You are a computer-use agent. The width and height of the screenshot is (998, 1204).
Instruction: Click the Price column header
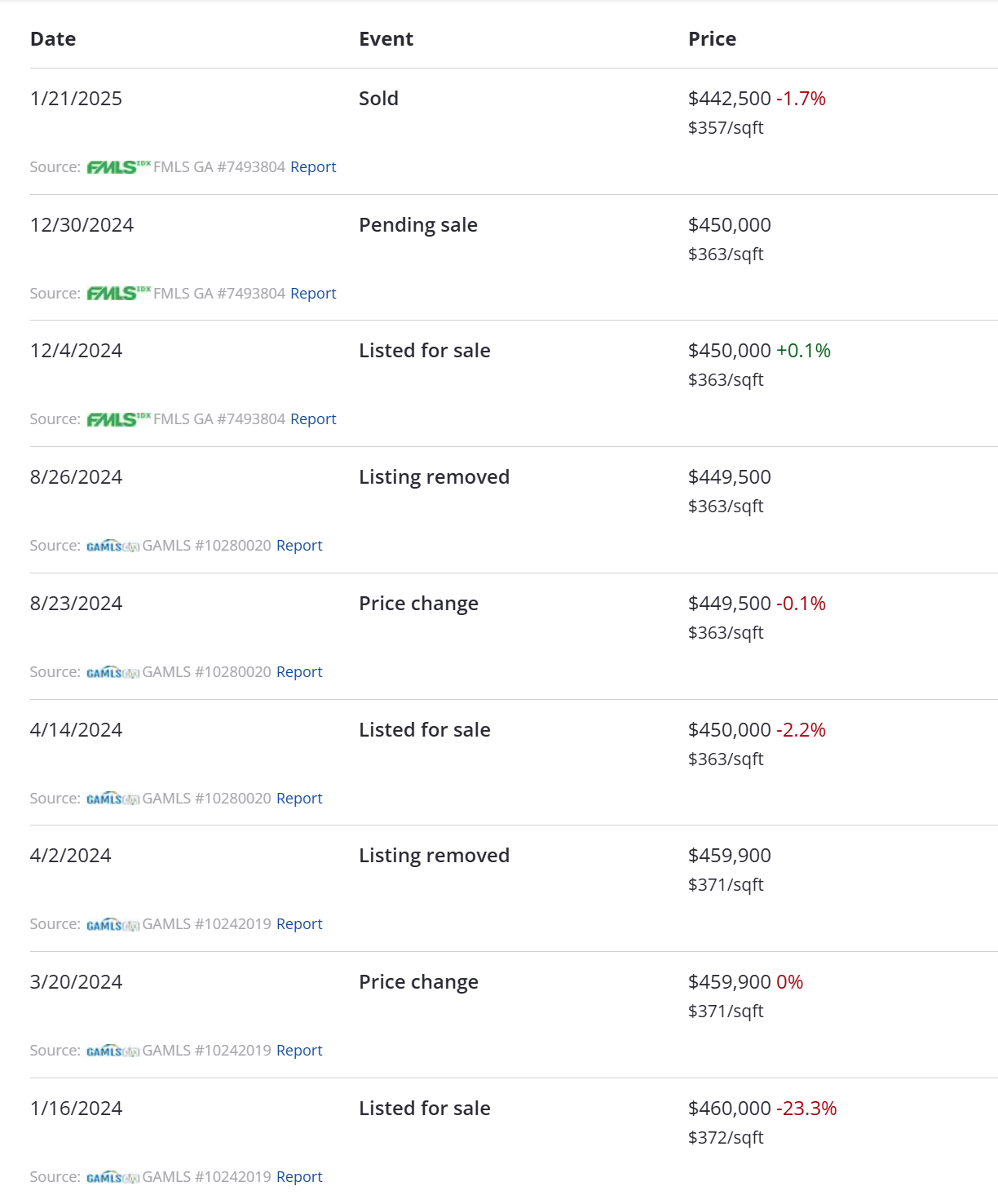click(x=712, y=39)
